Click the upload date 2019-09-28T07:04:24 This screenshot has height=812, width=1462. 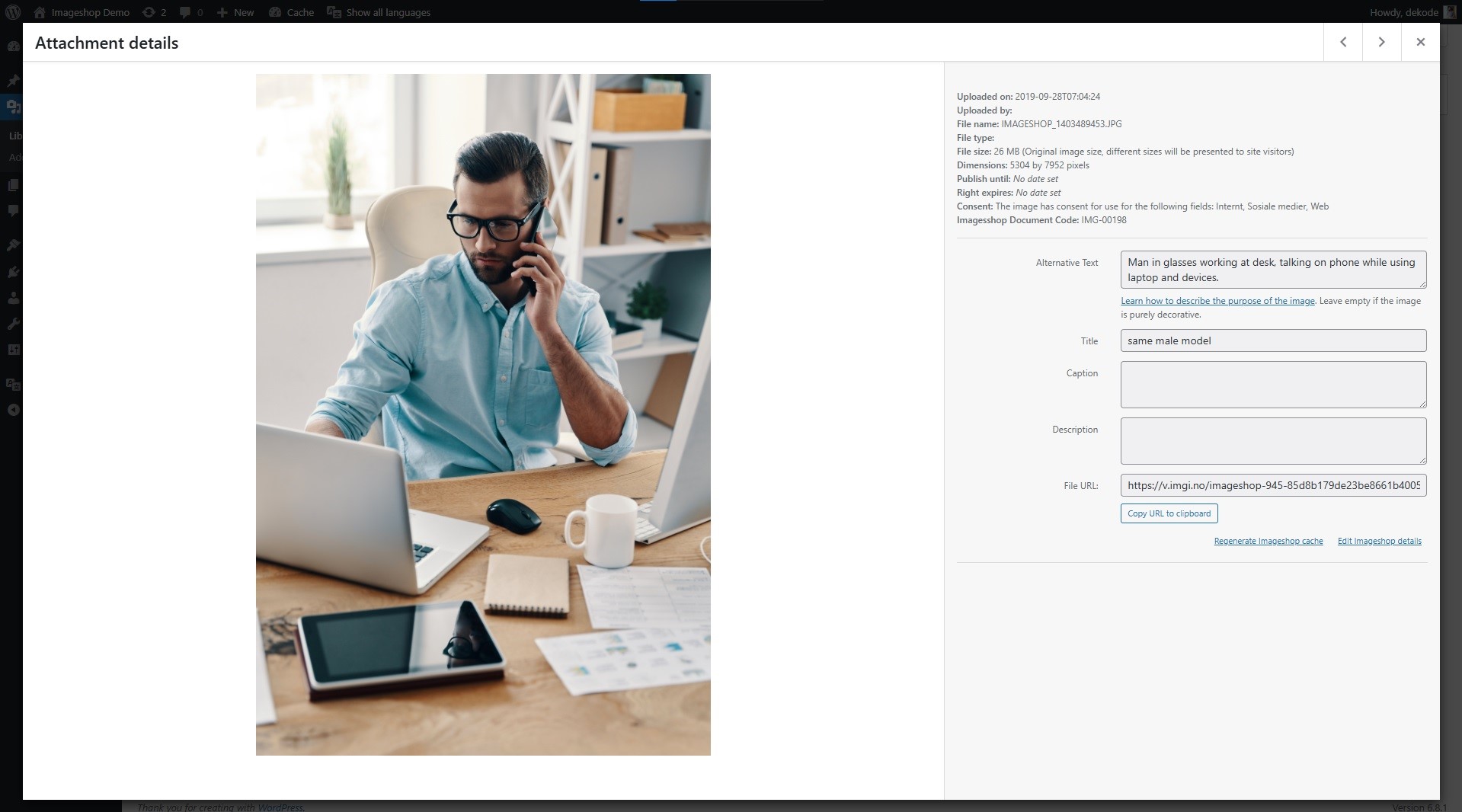tap(1057, 97)
